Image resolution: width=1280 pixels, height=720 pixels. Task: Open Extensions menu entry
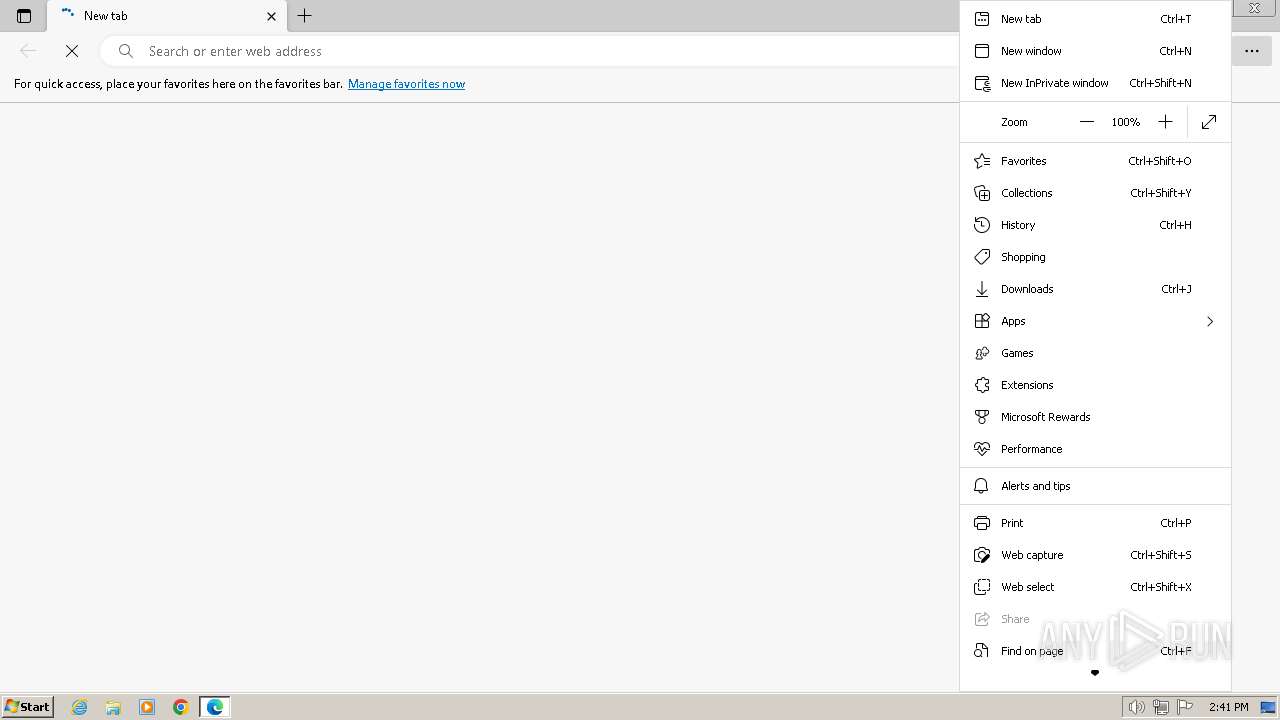1095,385
